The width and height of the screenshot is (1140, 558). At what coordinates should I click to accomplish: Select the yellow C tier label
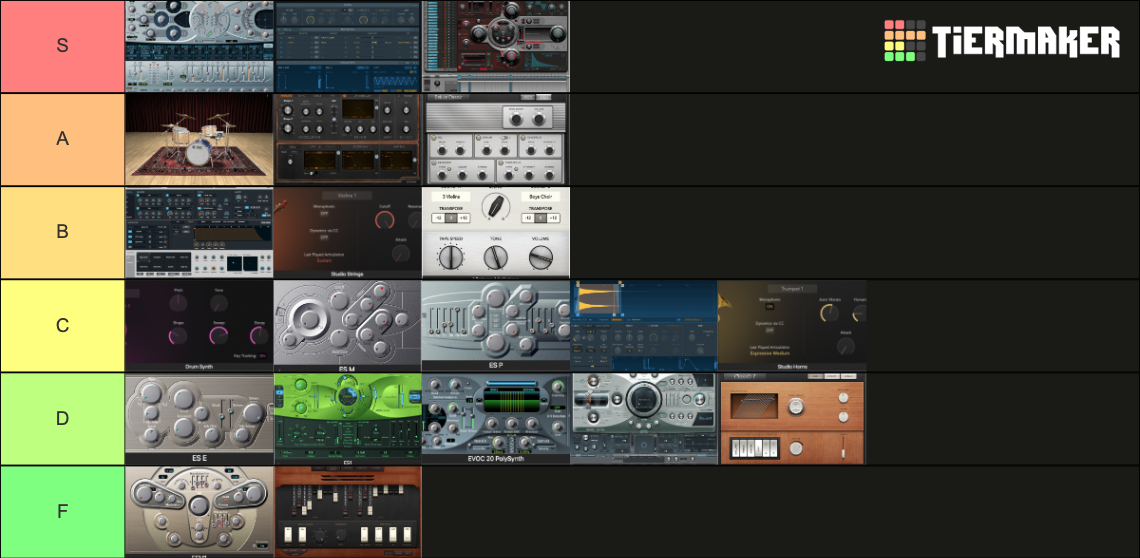(63, 325)
